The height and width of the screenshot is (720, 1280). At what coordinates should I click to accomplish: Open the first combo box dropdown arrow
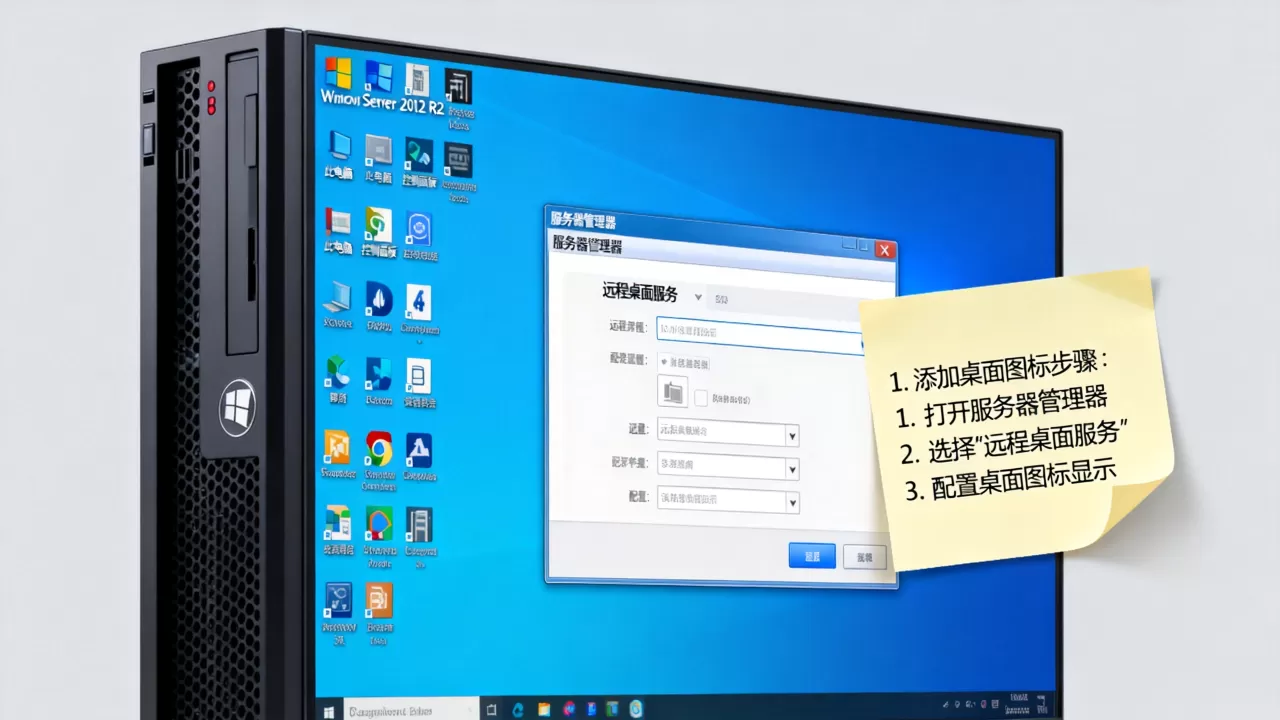[x=792, y=435]
